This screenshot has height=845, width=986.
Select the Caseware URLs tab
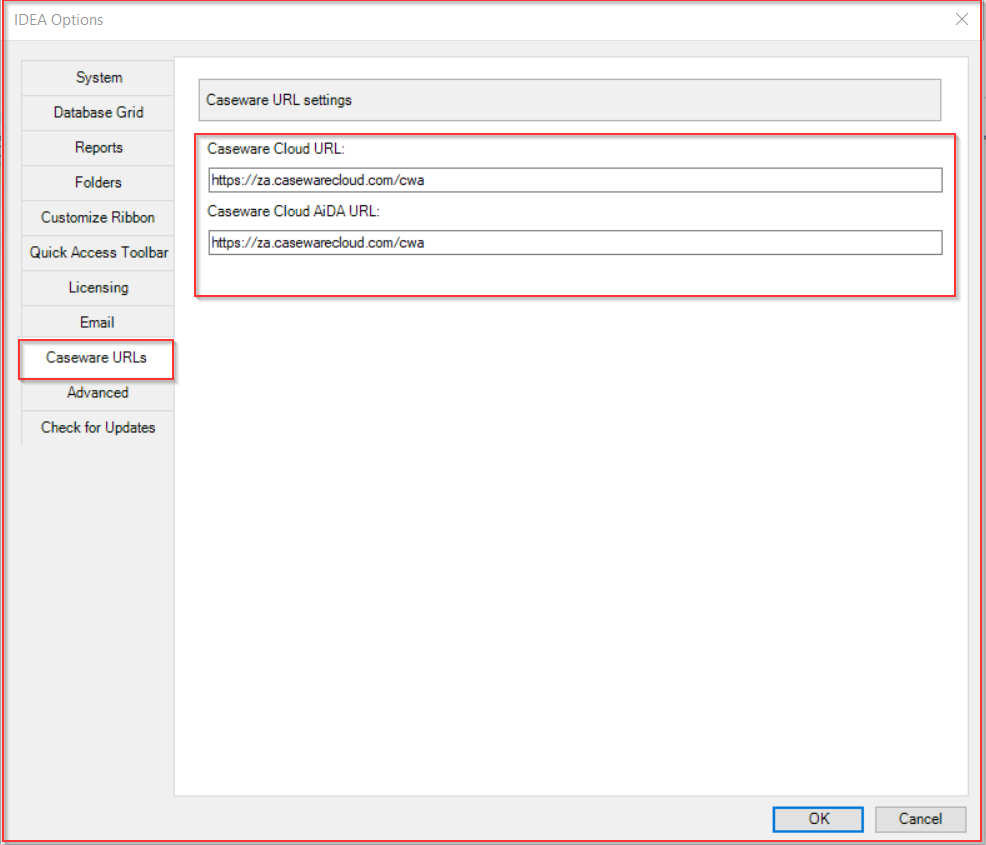coord(97,358)
